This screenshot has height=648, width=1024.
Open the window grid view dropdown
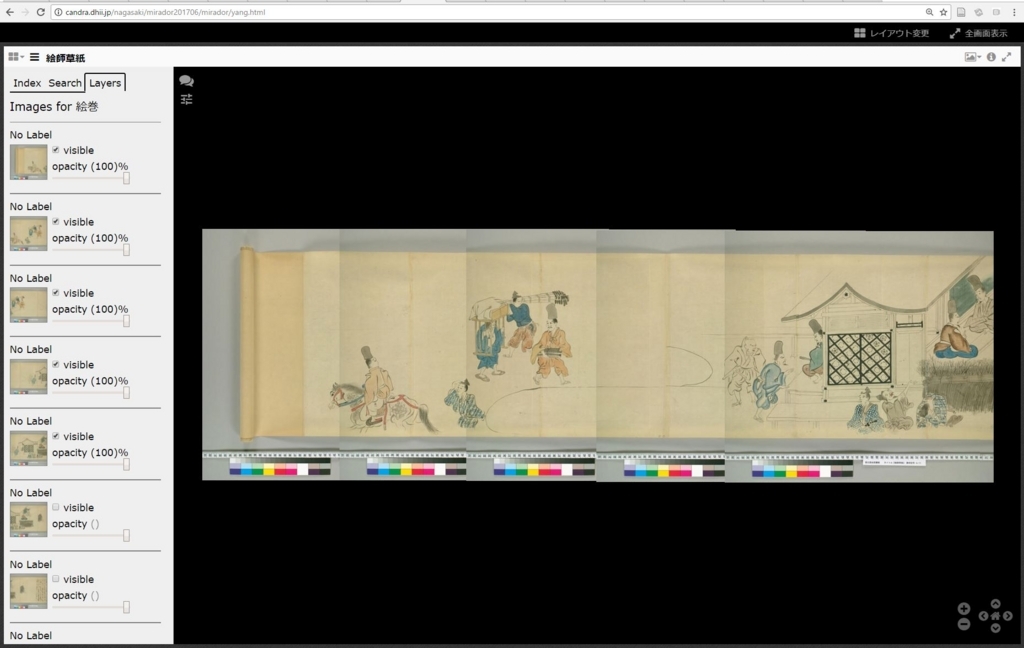click(16, 57)
